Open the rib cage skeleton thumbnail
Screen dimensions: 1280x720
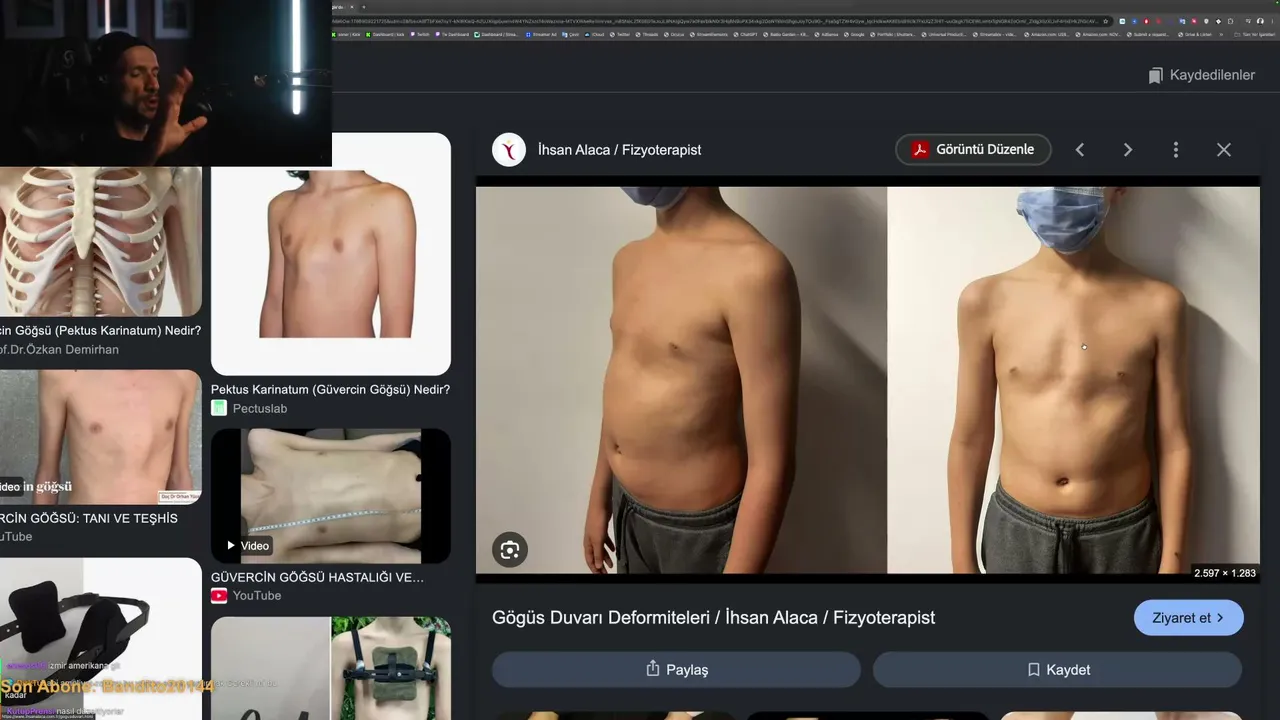point(101,241)
